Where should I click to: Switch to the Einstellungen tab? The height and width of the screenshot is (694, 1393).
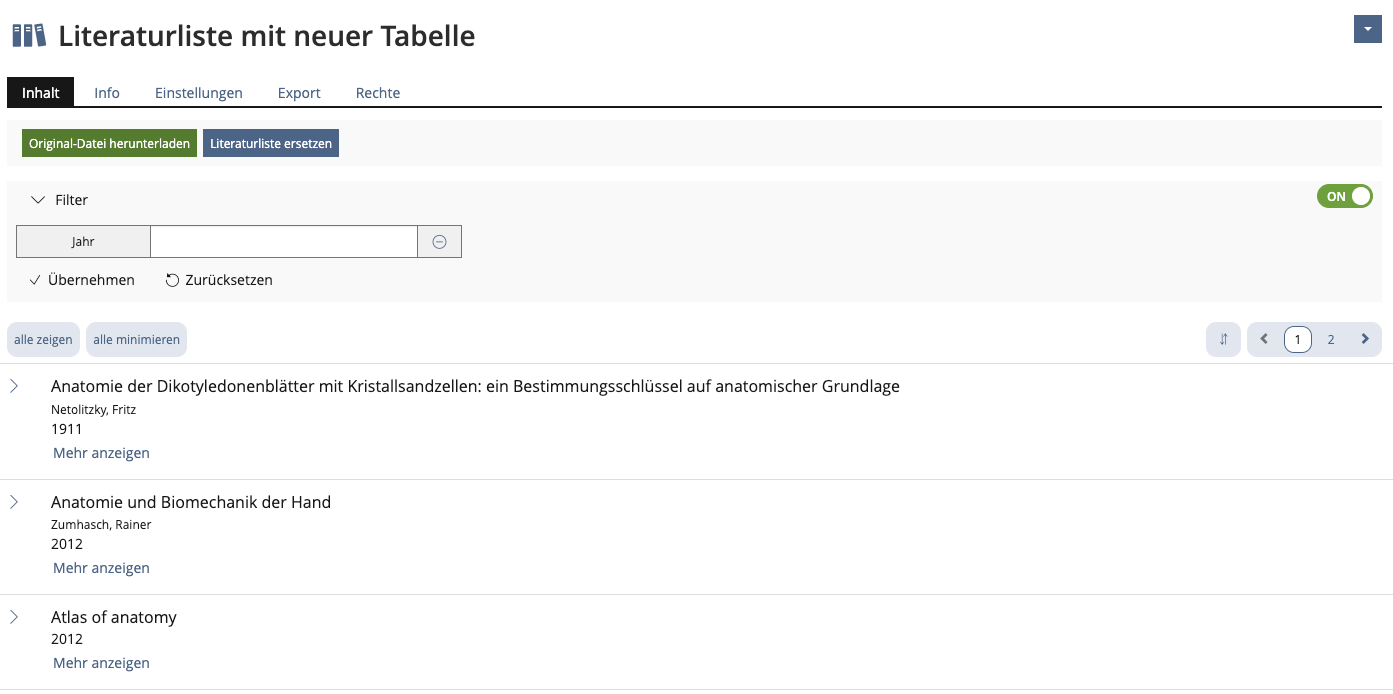click(x=198, y=93)
